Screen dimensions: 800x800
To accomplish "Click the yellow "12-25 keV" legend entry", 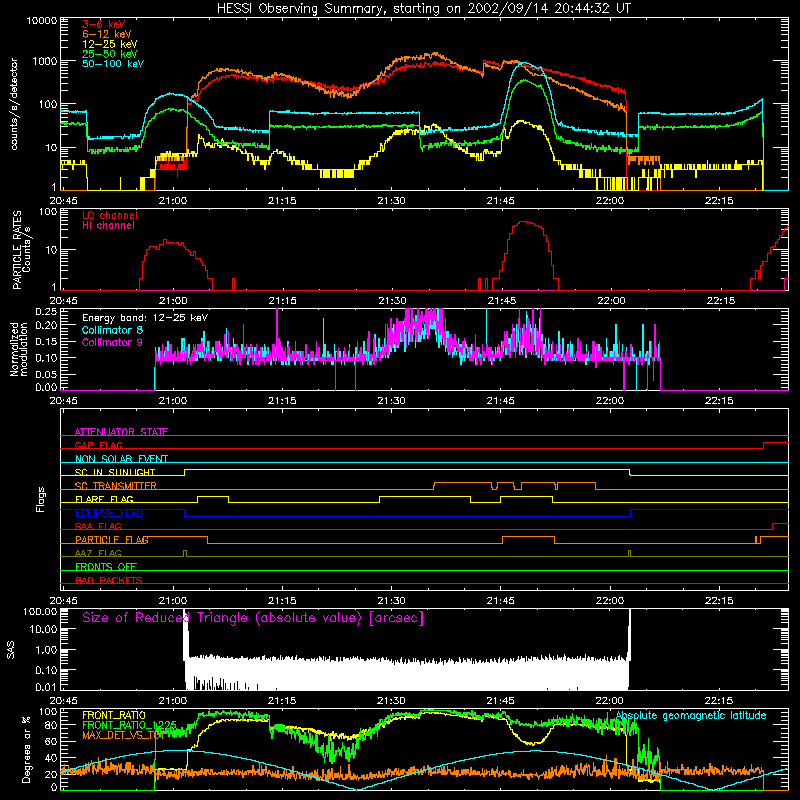I will 110,44.
